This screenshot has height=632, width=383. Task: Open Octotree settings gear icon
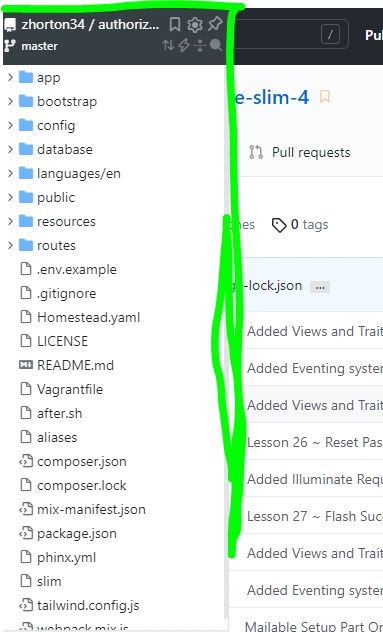coord(195,25)
